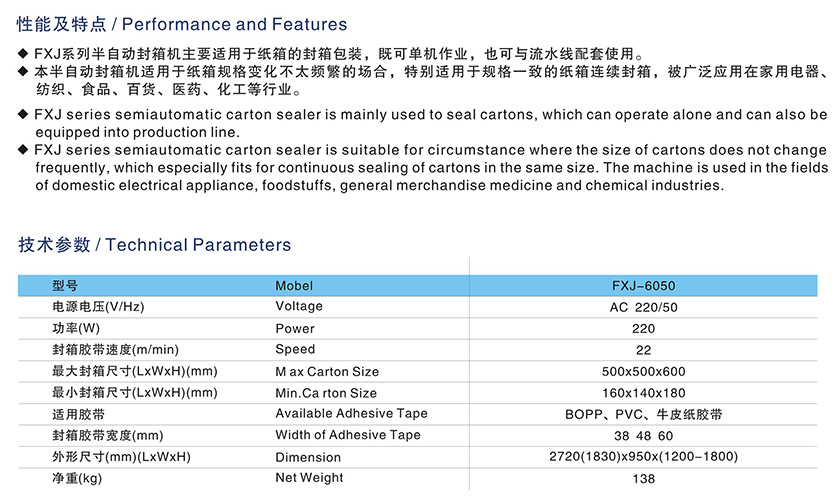Click the "Width of Adhesive Tape" label
840x500 pixels.
348,435
